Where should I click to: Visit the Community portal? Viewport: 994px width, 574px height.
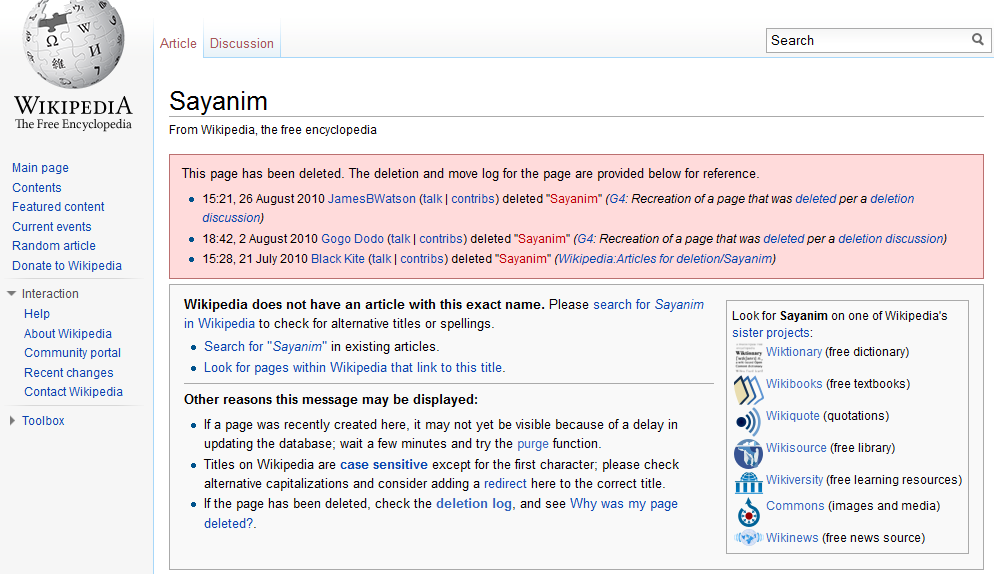tap(72, 353)
